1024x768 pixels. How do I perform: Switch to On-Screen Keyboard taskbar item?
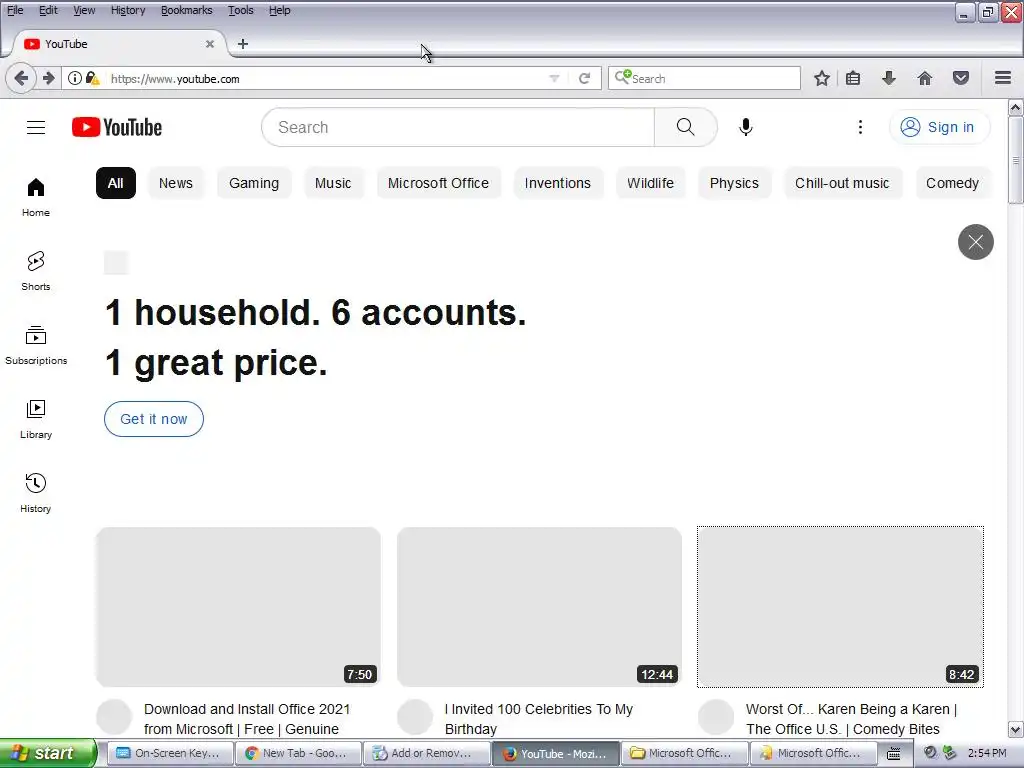coord(168,754)
